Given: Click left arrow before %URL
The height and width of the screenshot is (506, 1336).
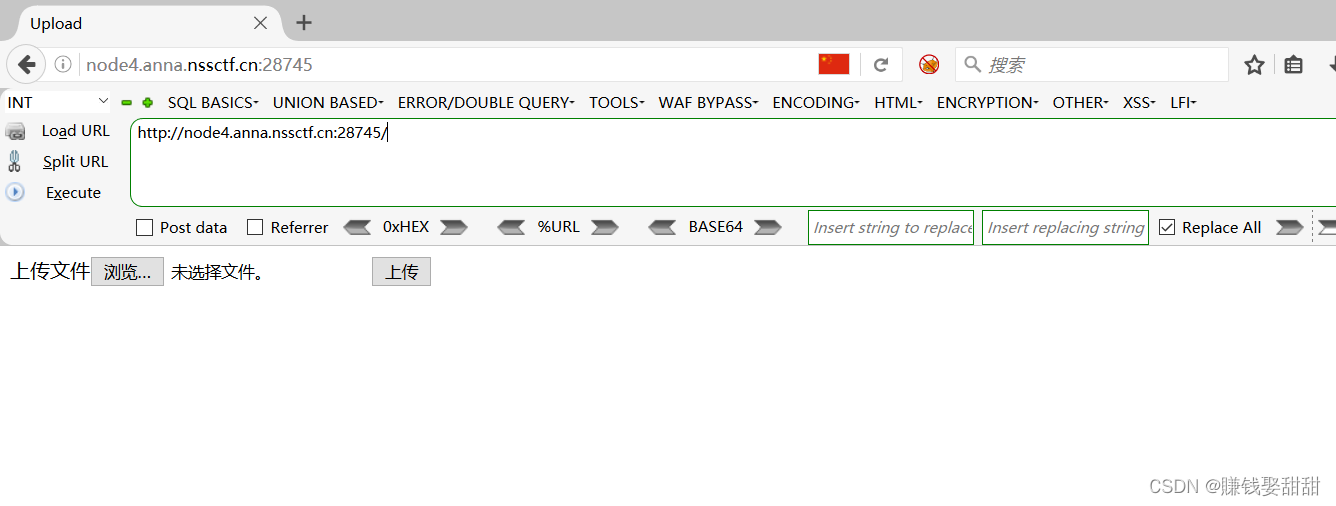Looking at the screenshot, I should [x=512, y=227].
